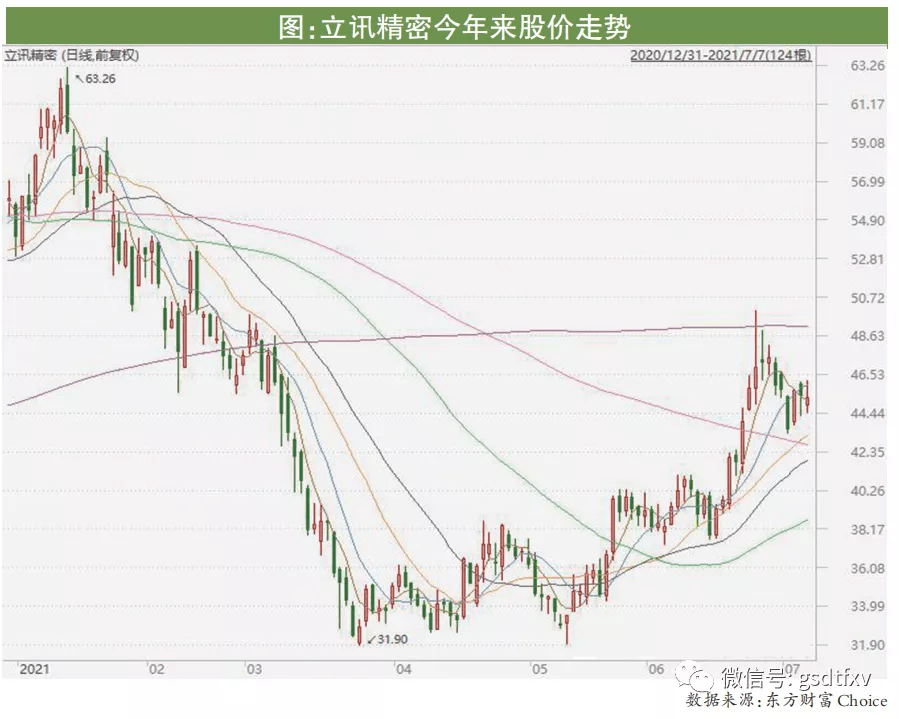Click the 54.90 price axis label

pyautogui.click(x=867, y=221)
